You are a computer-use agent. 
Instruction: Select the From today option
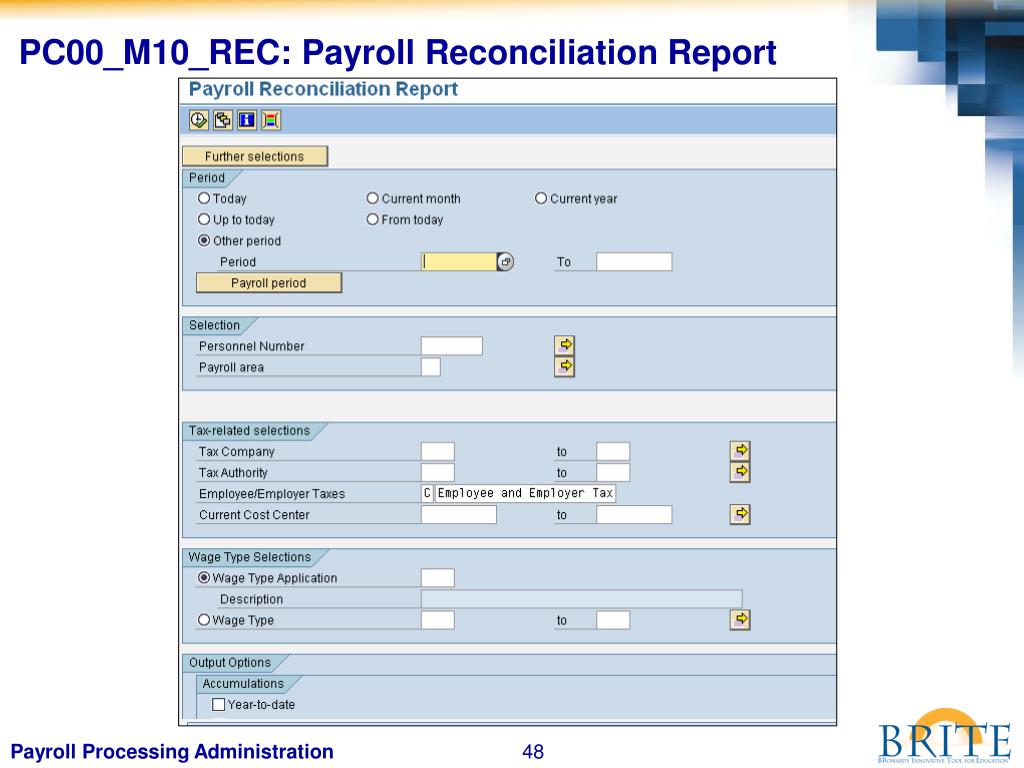(x=372, y=219)
